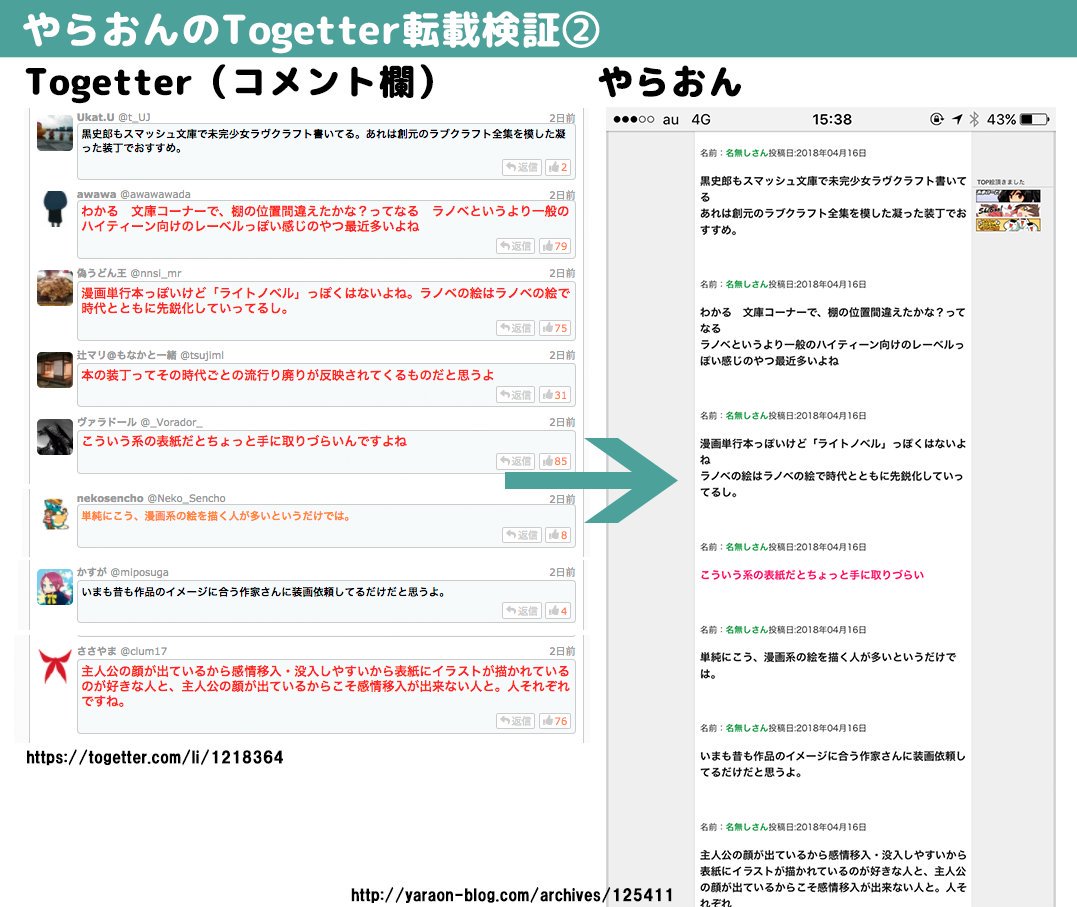Click the red comment 本の装丁ってその時代ごとの
This screenshot has height=907, width=1077.
tap(288, 374)
